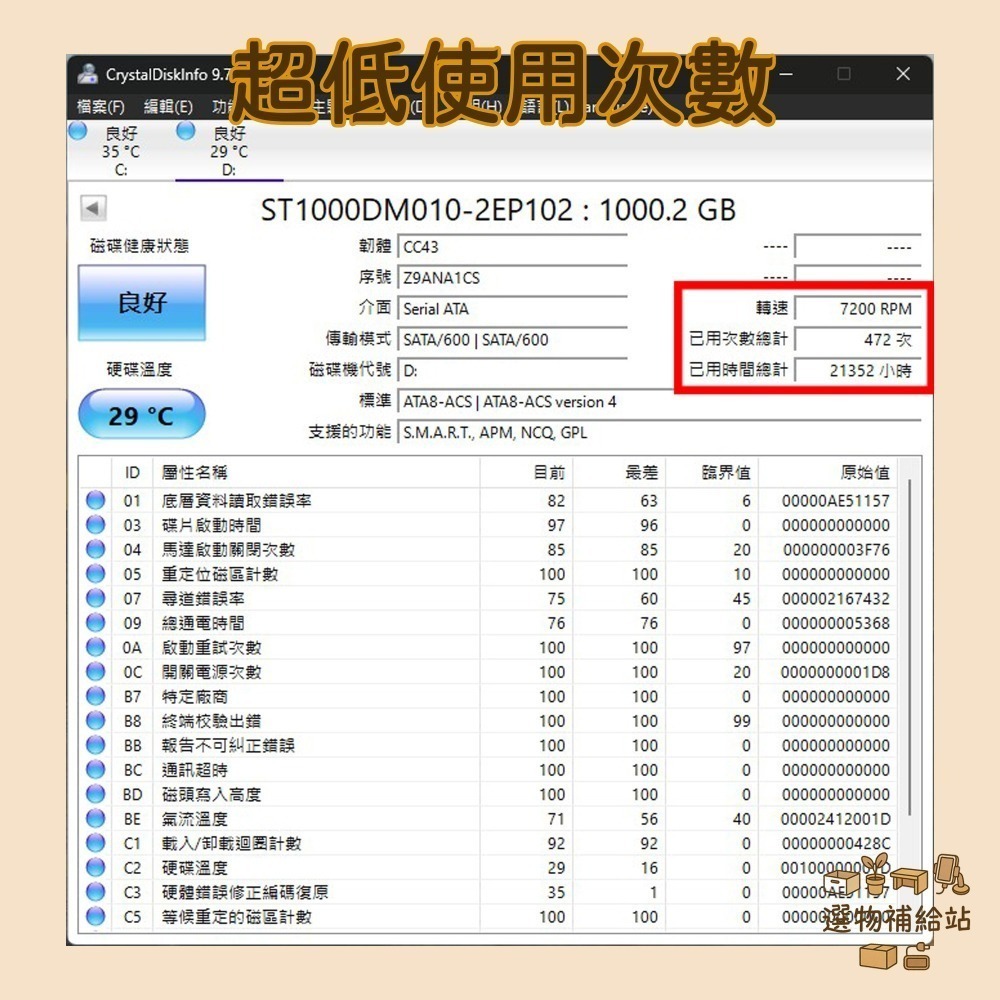Click status icon for attribute C5
The width and height of the screenshot is (1000, 1000).
click(x=96, y=916)
